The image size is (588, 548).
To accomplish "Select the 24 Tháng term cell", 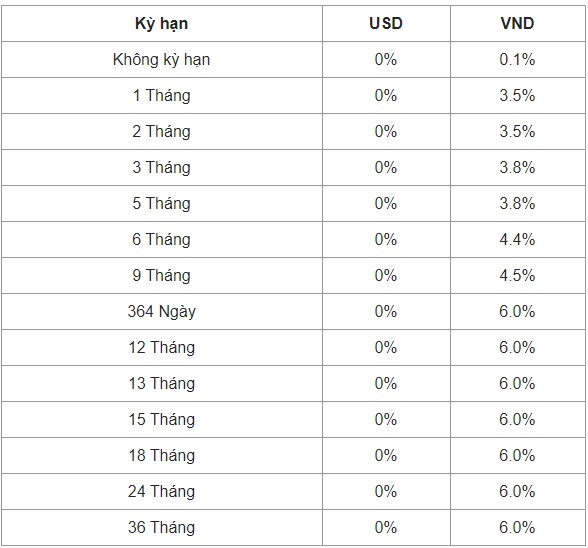I will [162, 492].
